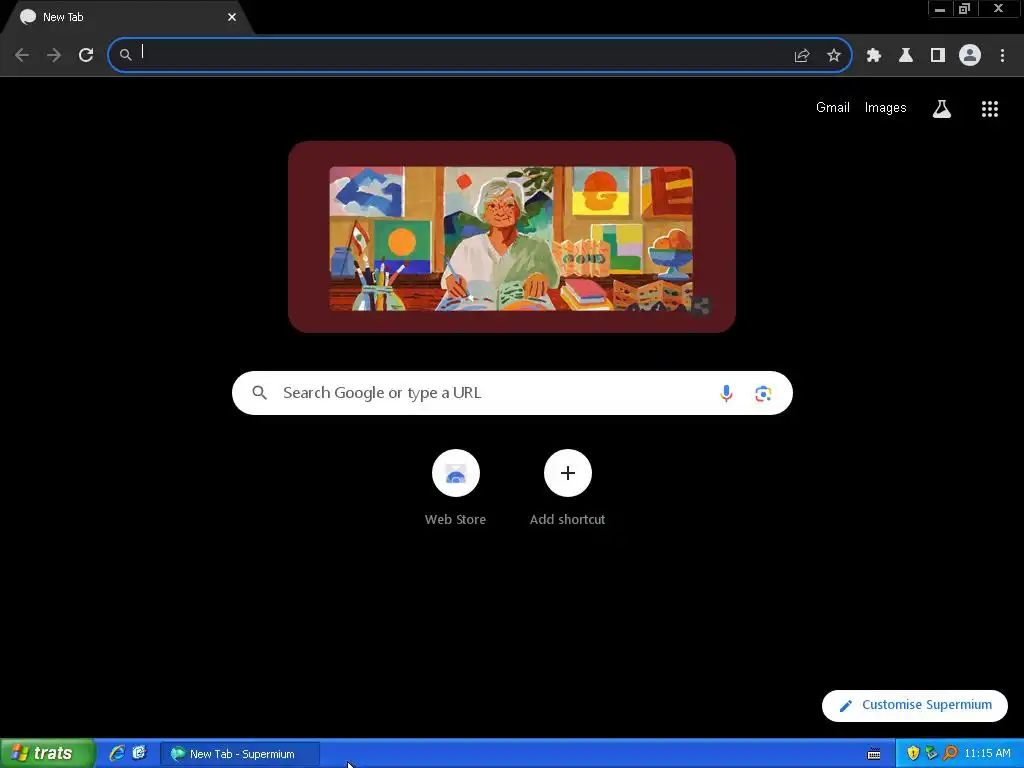1024x768 pixels.
Task: Open experiments flask in the toolbar
Action: tap(906, 56)
